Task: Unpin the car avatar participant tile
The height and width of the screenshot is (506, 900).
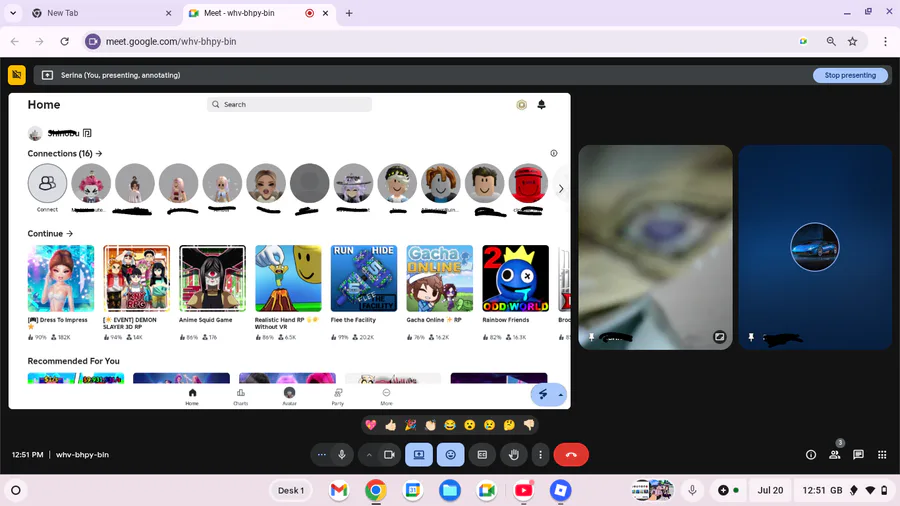Action: pyautogui.click(x=751, y=337)
